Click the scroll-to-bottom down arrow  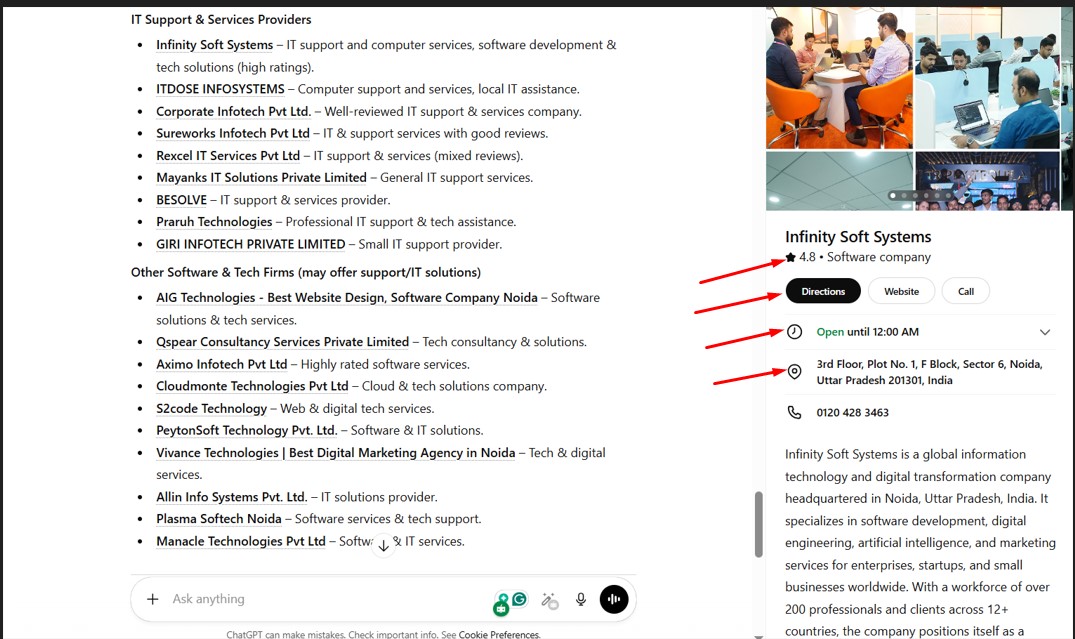click(x=383, y=546)
